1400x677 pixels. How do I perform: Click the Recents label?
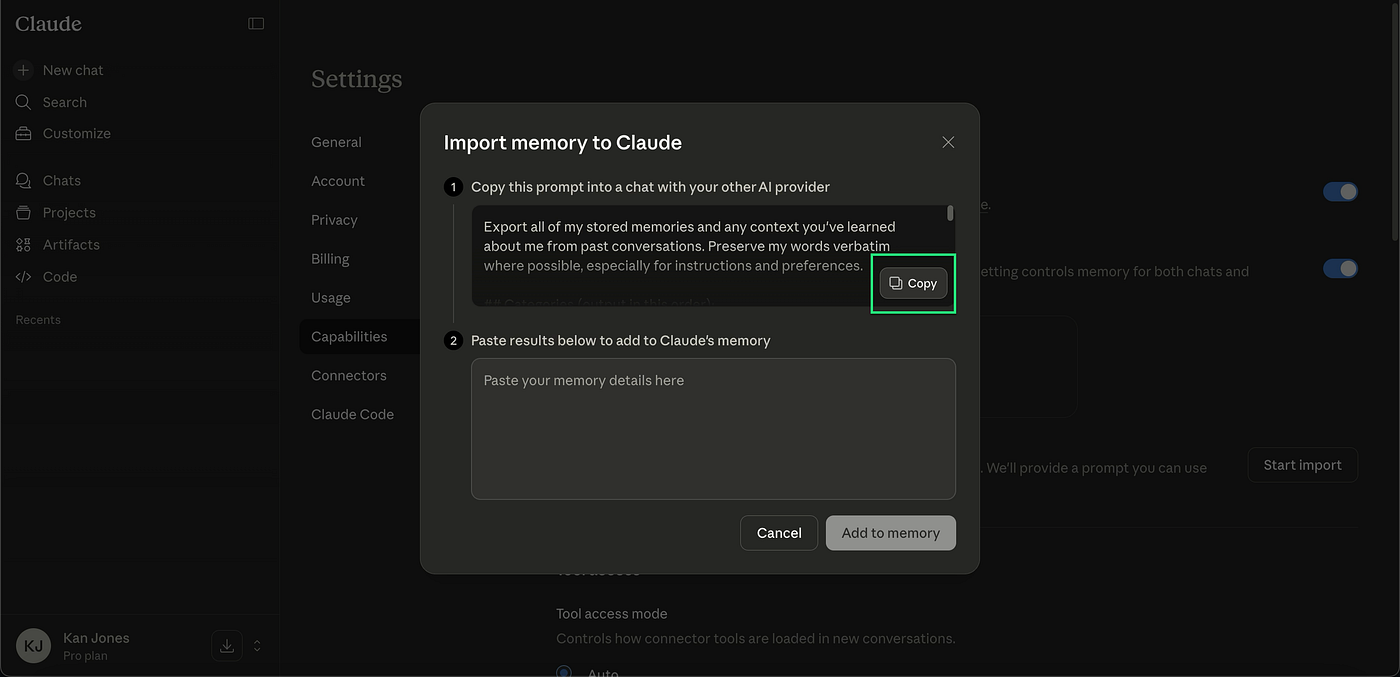(x=38, y=320)
